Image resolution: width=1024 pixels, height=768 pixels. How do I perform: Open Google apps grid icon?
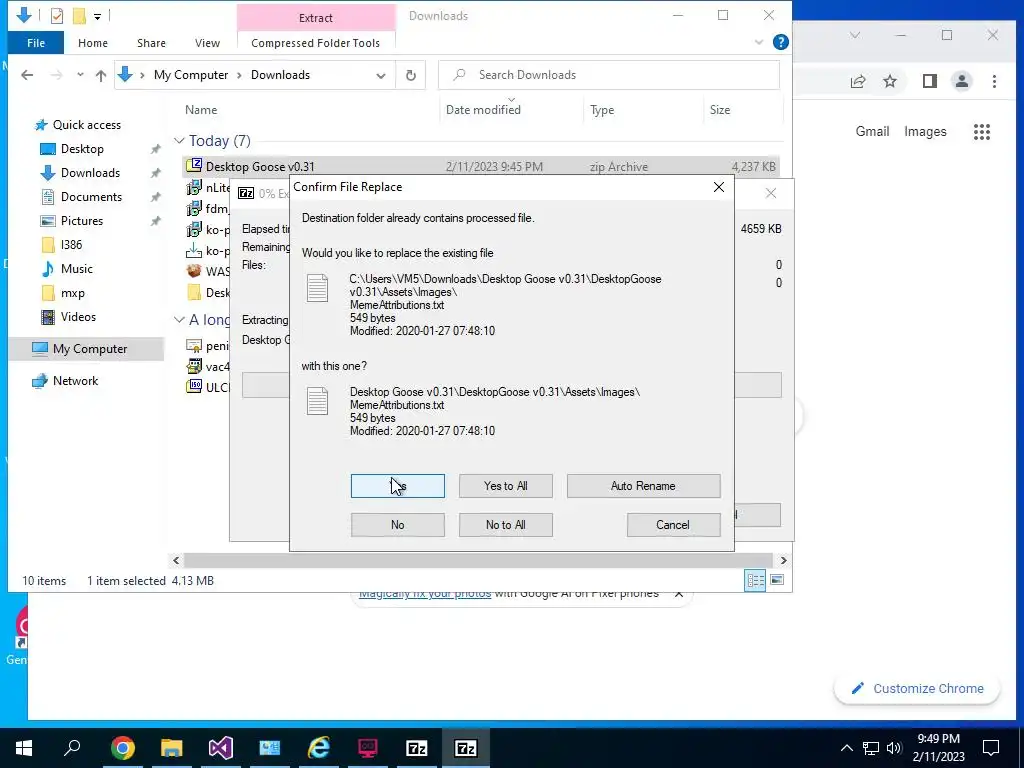[982, 132]
